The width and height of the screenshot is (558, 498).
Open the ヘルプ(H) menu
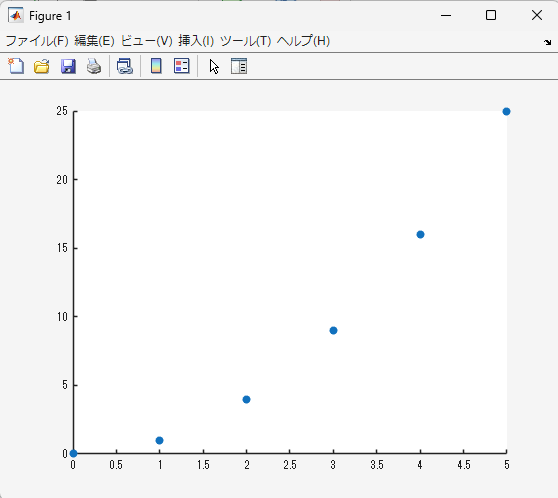(x=303, y=41)
